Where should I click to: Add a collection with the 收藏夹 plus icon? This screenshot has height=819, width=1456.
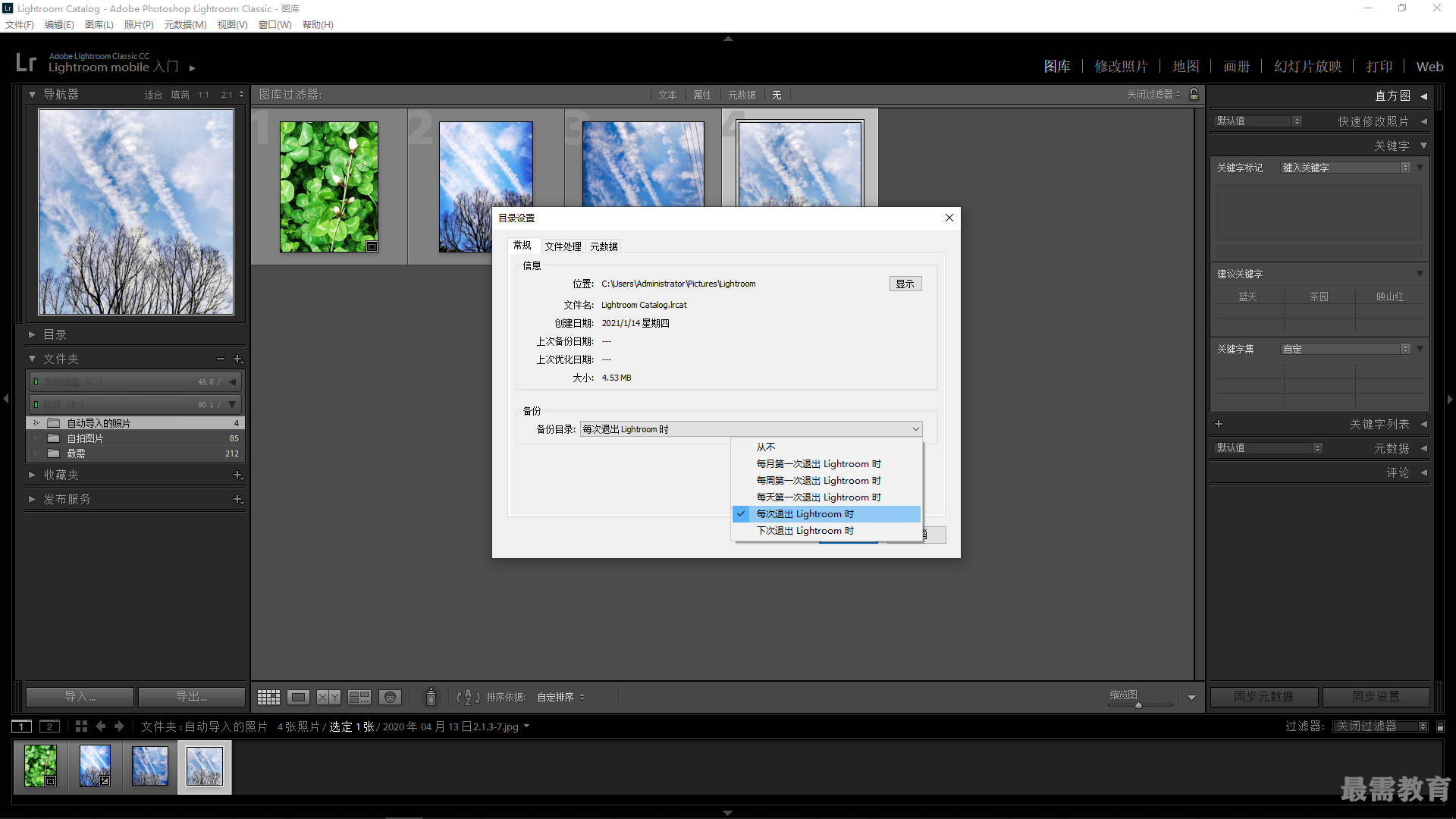pos(237,475)
